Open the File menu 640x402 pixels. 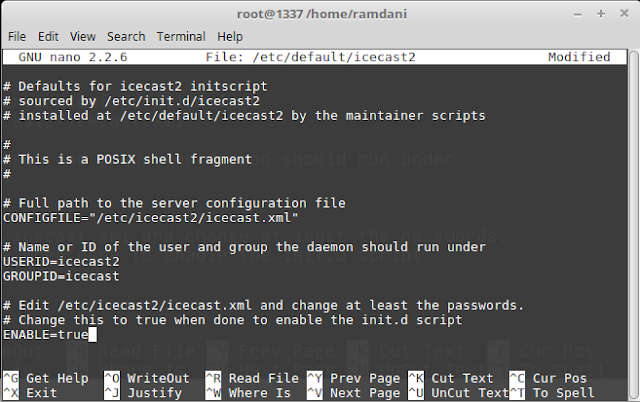17,37
